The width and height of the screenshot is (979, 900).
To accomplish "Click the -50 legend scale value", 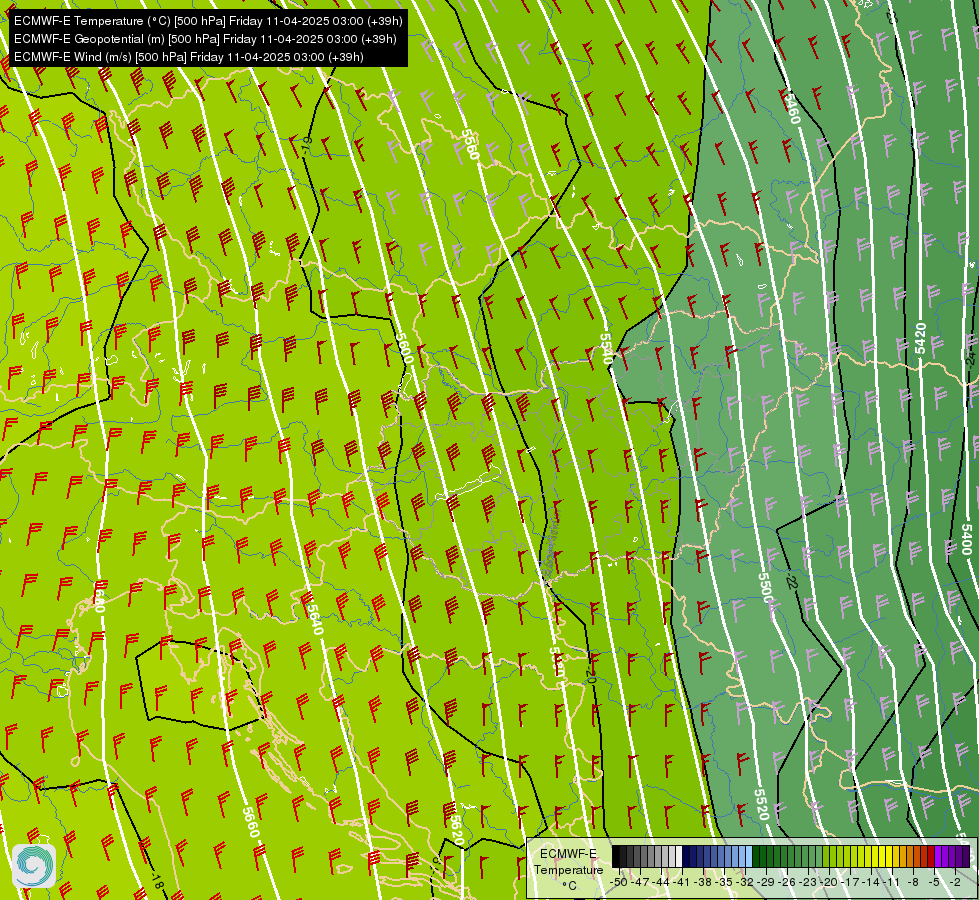I will [618, 882].
